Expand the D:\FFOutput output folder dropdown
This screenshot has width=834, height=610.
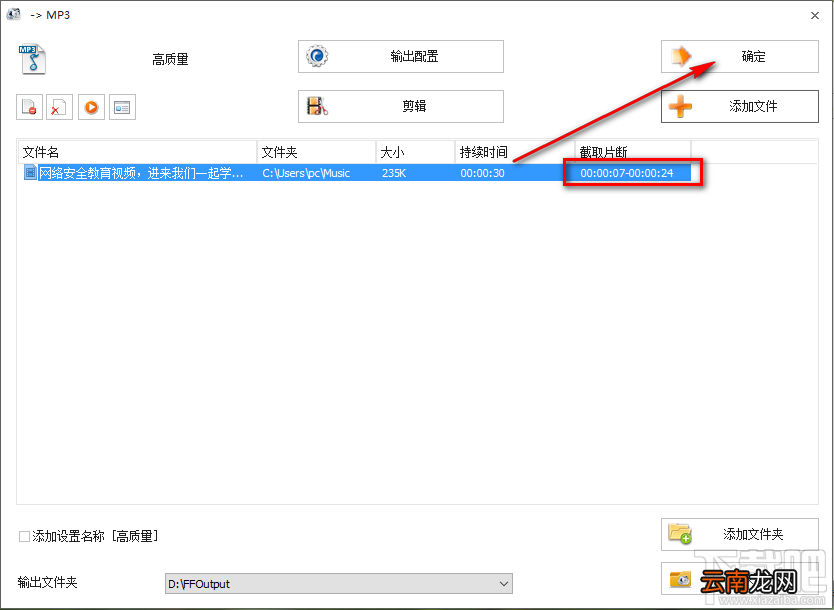pos(504,584)
